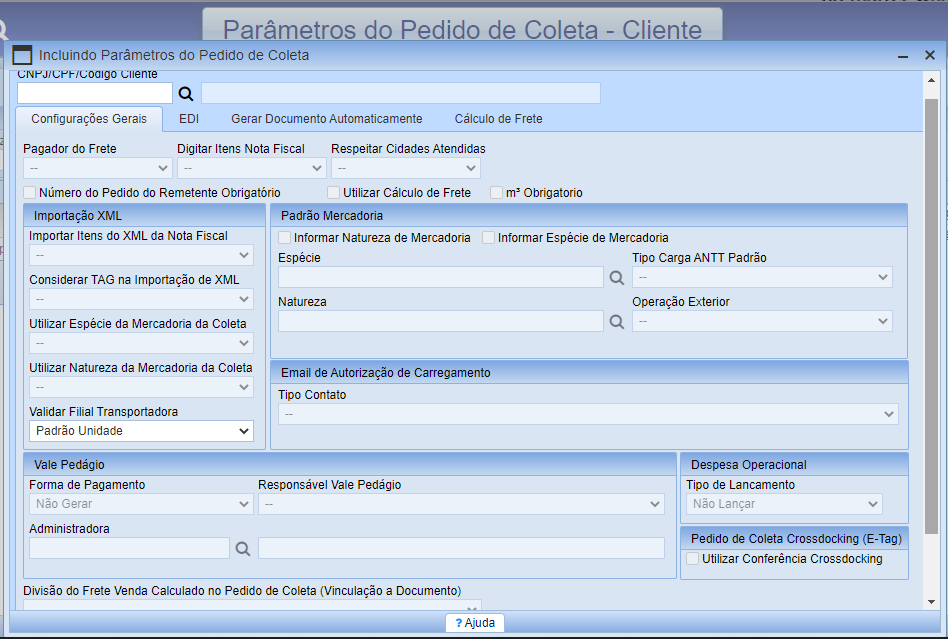
Task: Click the Pedido de Coleta Crossdocking (E-Tag) header
Action: coord(794,539)
